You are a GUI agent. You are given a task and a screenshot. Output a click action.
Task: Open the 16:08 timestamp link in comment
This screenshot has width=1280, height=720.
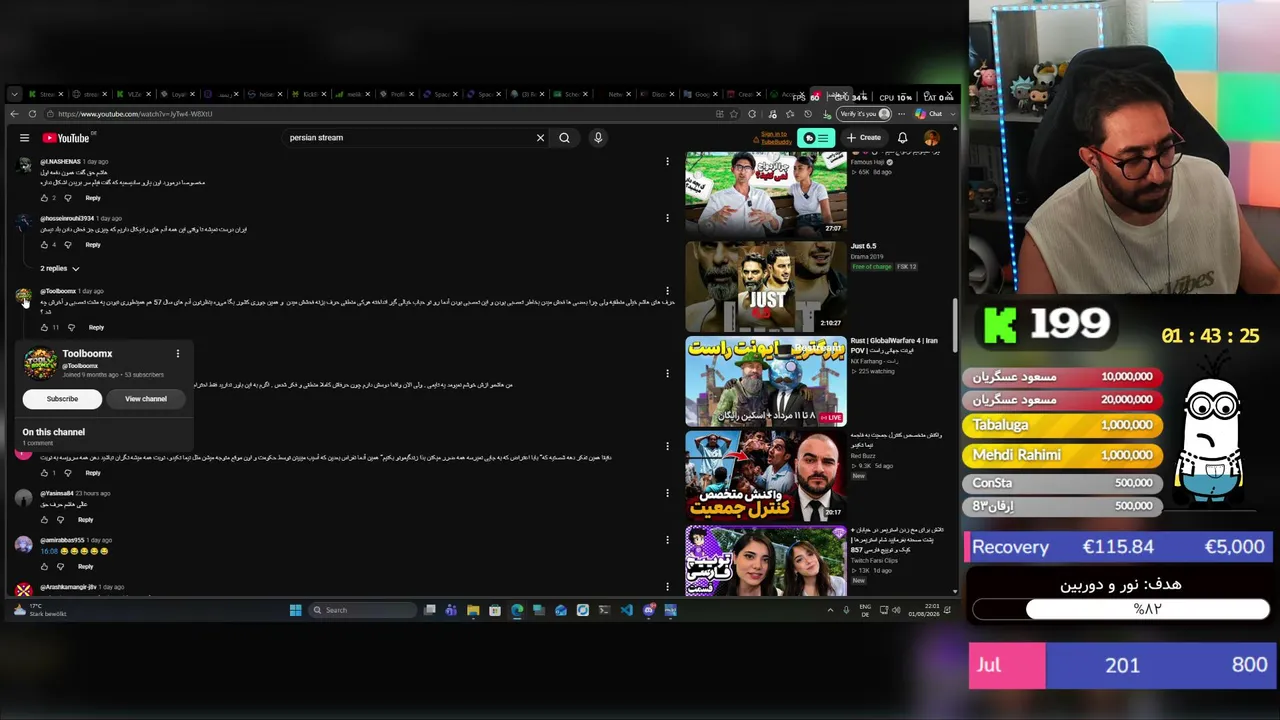[49, 551]
